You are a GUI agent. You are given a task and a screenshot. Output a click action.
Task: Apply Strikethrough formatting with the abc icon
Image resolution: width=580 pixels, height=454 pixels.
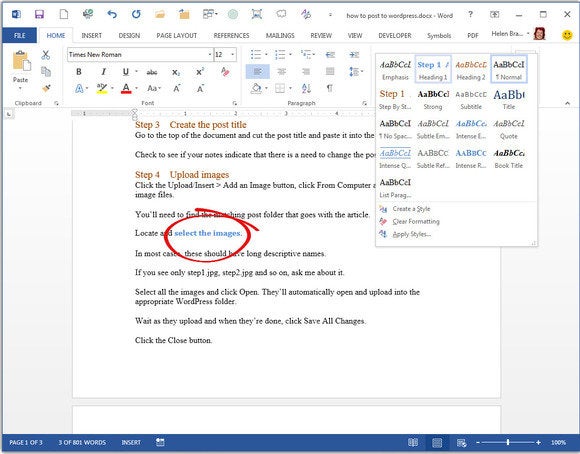(x=152, y=72)
